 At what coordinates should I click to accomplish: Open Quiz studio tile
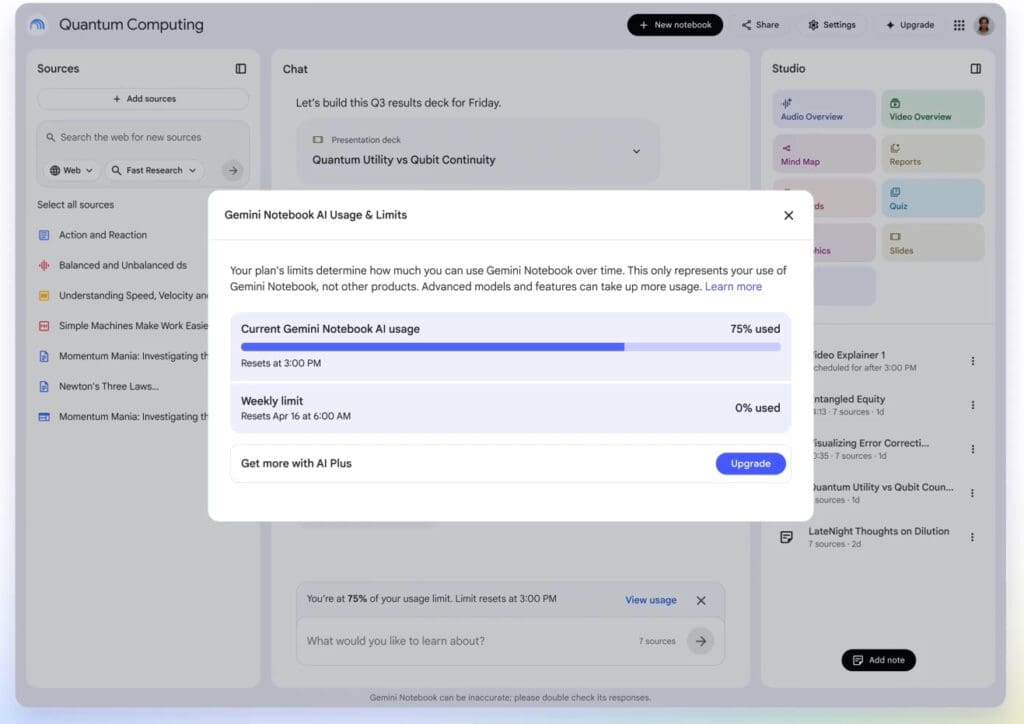coord(933,198)
